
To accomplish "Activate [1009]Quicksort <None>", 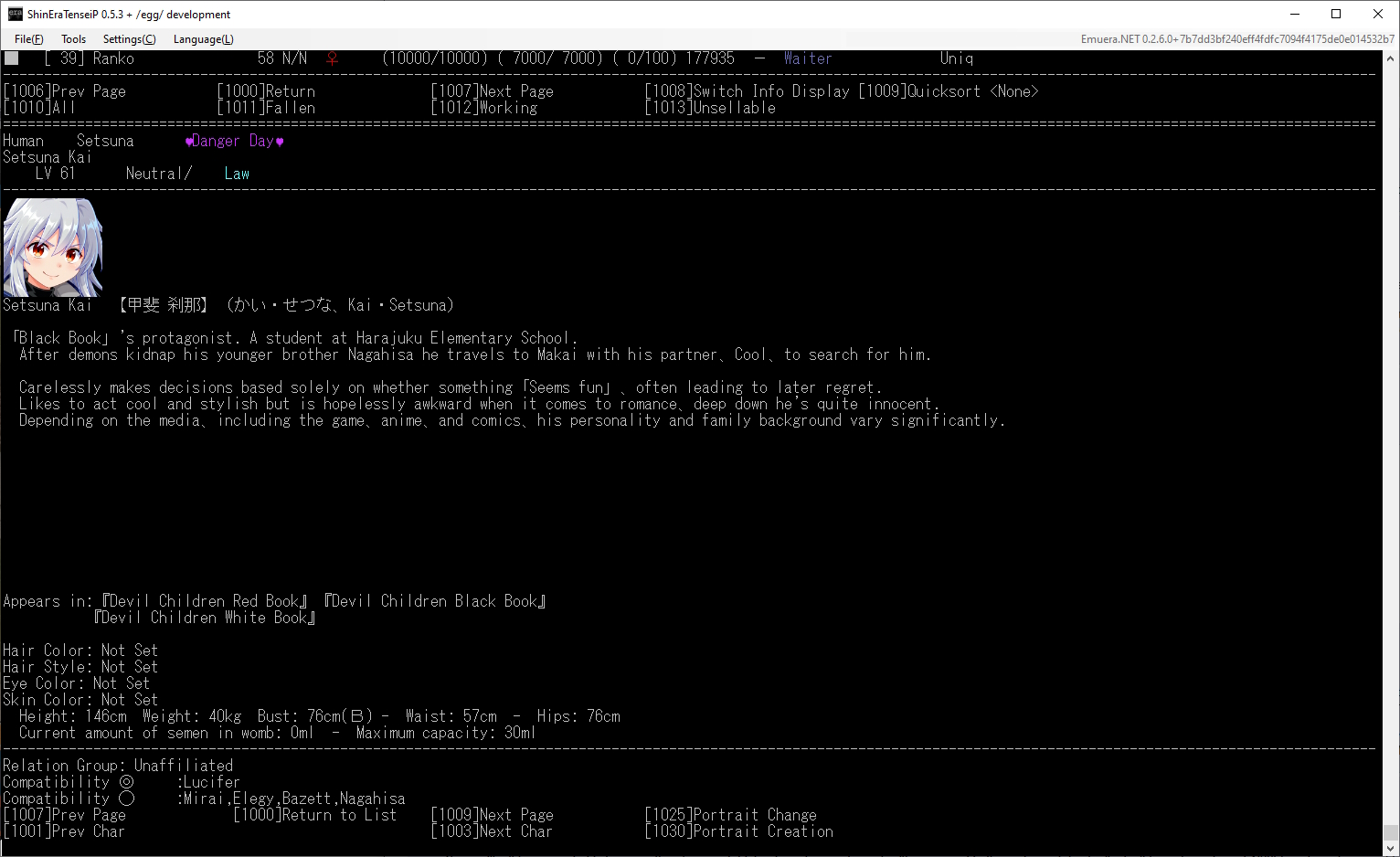I will [949, 91].
